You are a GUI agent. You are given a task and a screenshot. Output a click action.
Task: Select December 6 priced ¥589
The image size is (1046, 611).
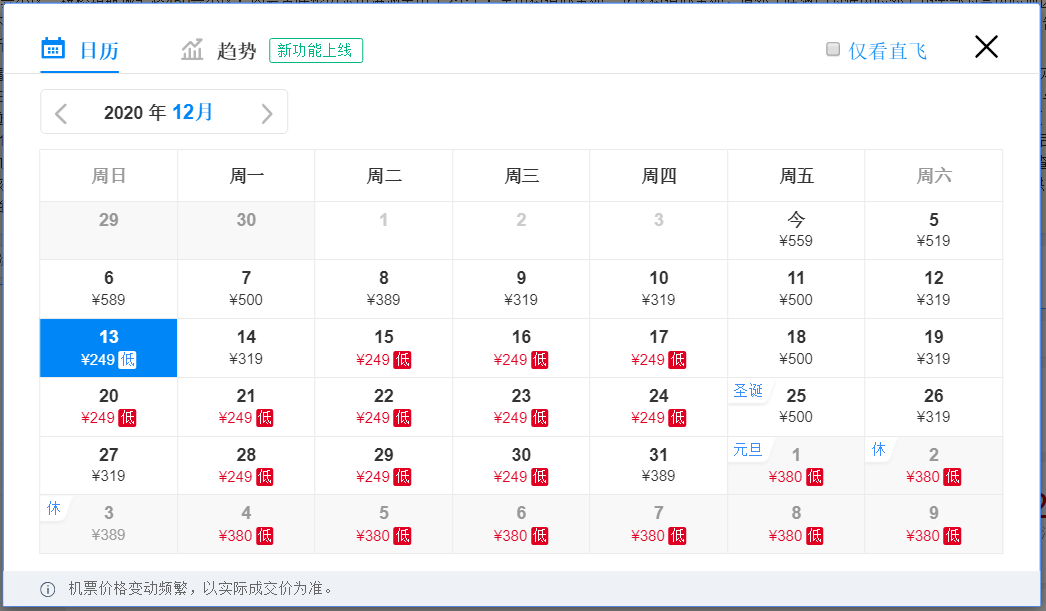coord(109,289)
